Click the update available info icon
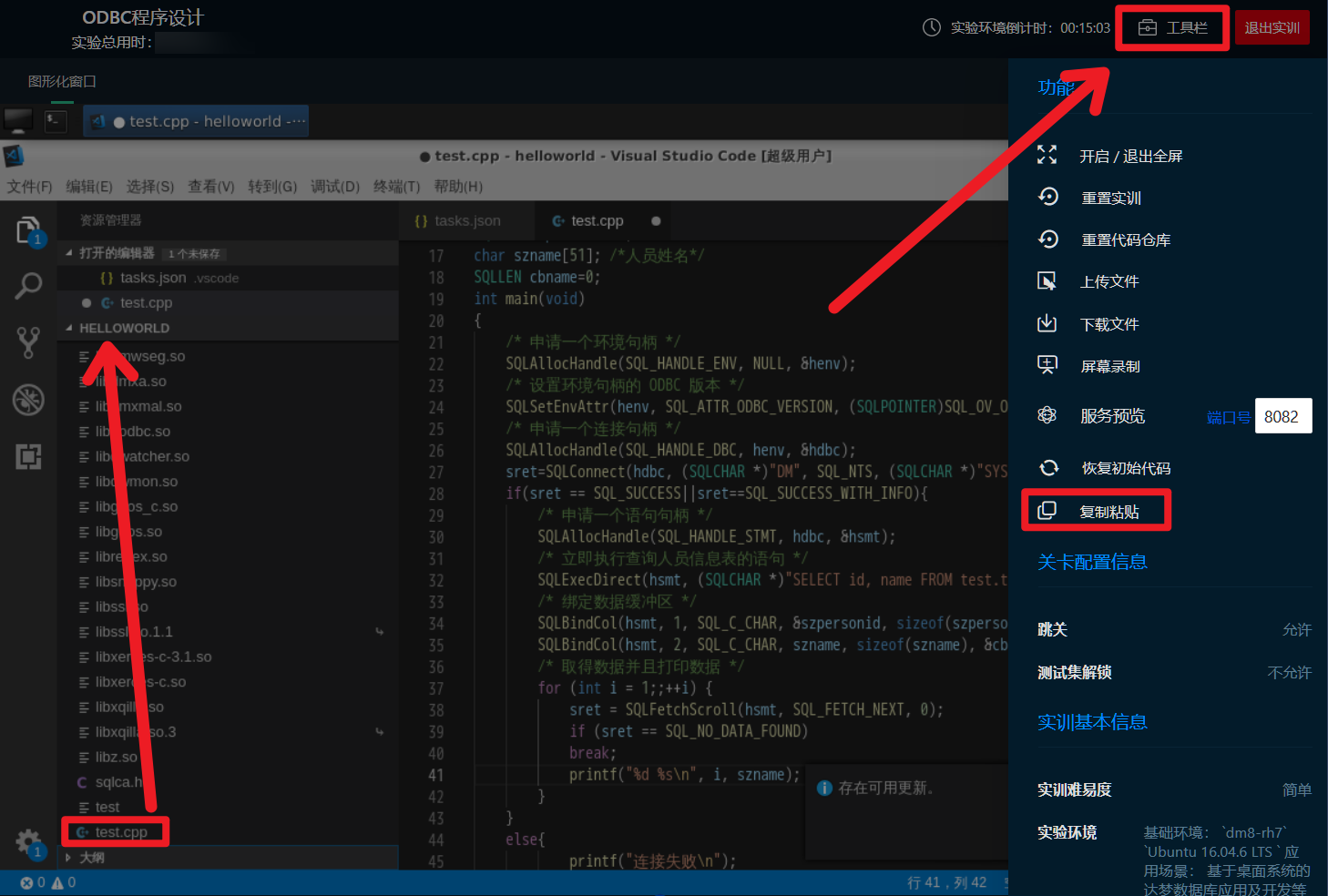Screen dimensions: 1328x896 (824, 789)
